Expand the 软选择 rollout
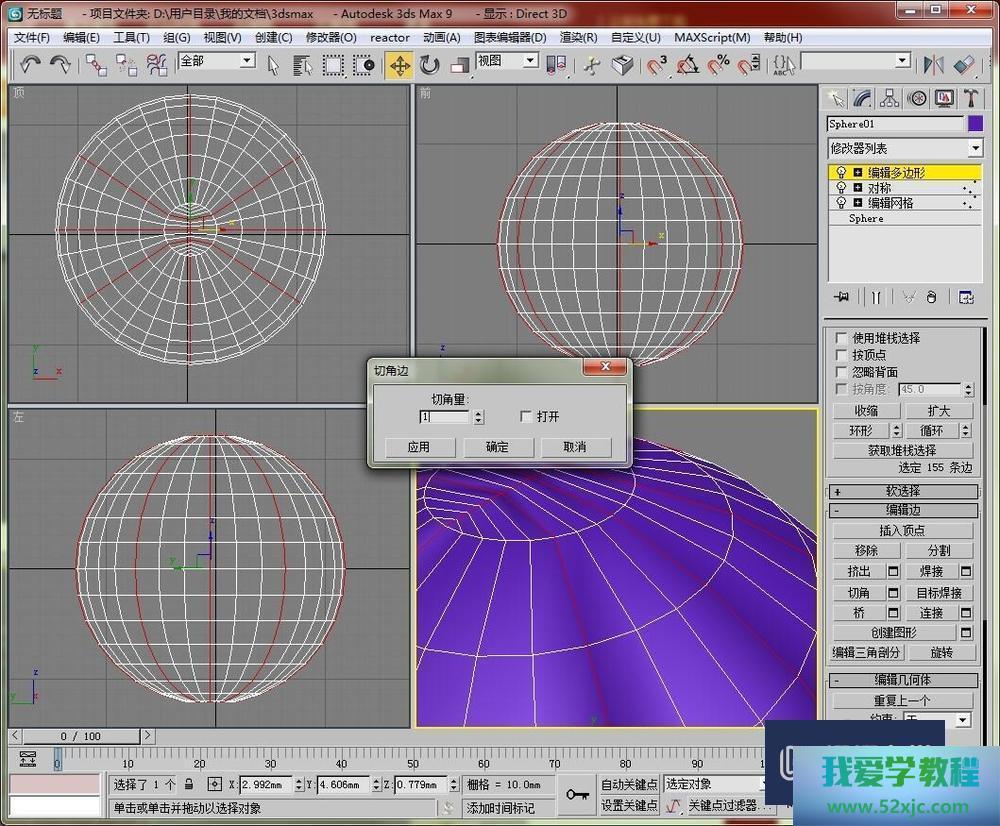Viewport: 1000px width, 826px height. [x=902, y=491]
